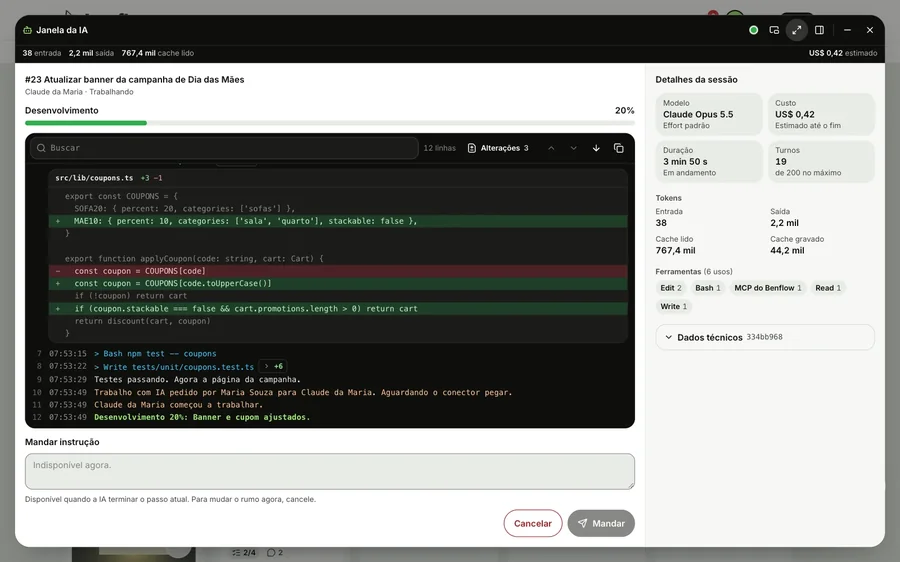Click the comment count 2 in background window
This screenshot has width=900, height=562.
(x=275, y=552)
